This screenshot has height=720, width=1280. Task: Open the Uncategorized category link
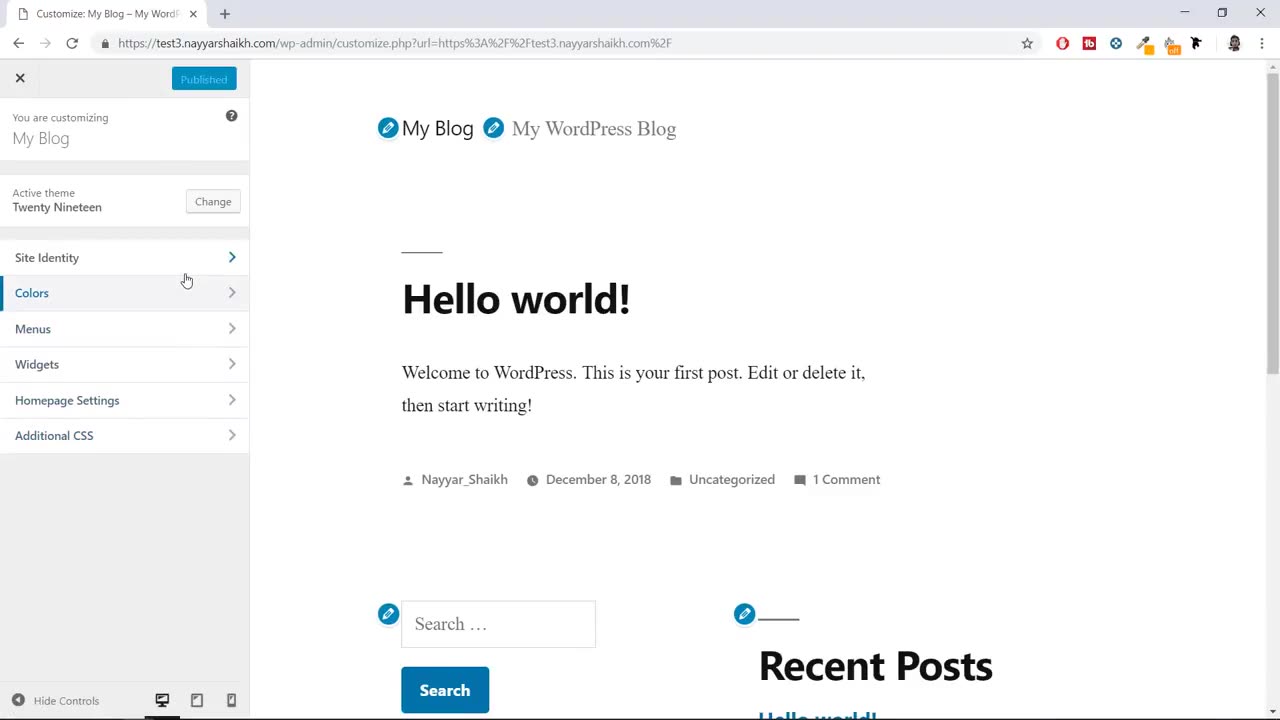tap(732, 480)
